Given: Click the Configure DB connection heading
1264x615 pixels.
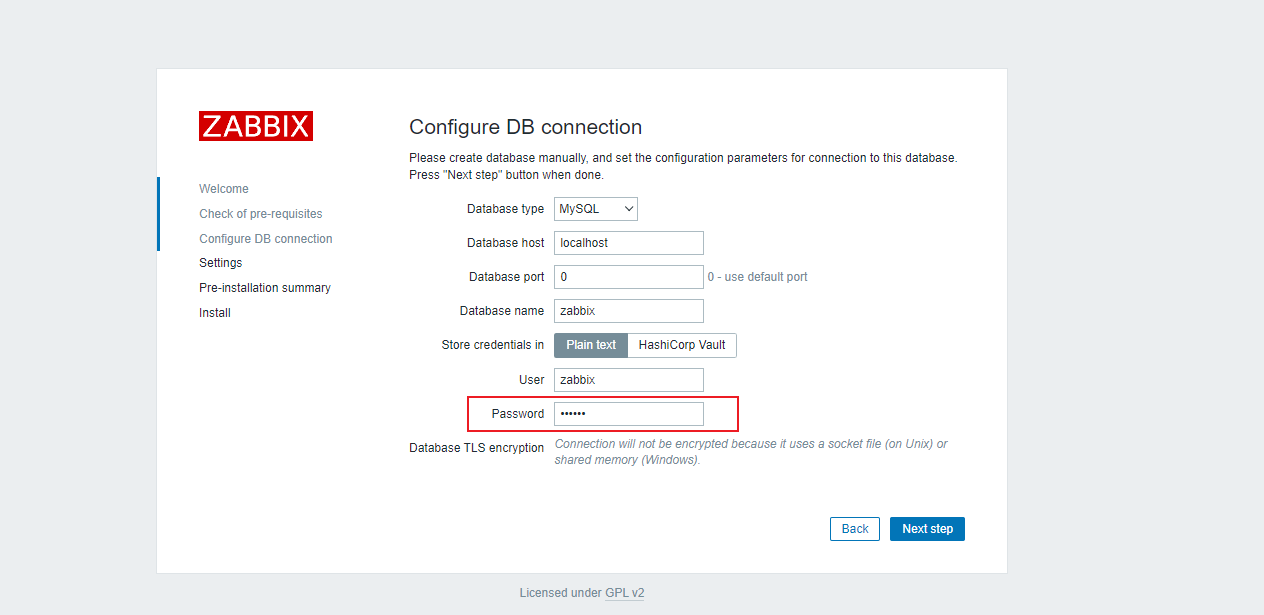Looking at the screenshot, I should click(x=526, y=127).
